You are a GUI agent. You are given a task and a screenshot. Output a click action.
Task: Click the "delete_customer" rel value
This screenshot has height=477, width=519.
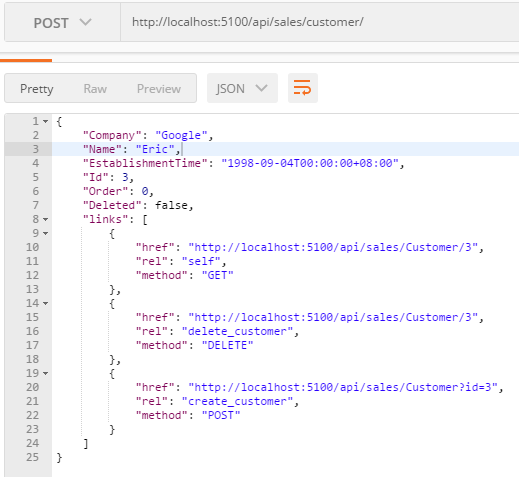tap(237, 331)
